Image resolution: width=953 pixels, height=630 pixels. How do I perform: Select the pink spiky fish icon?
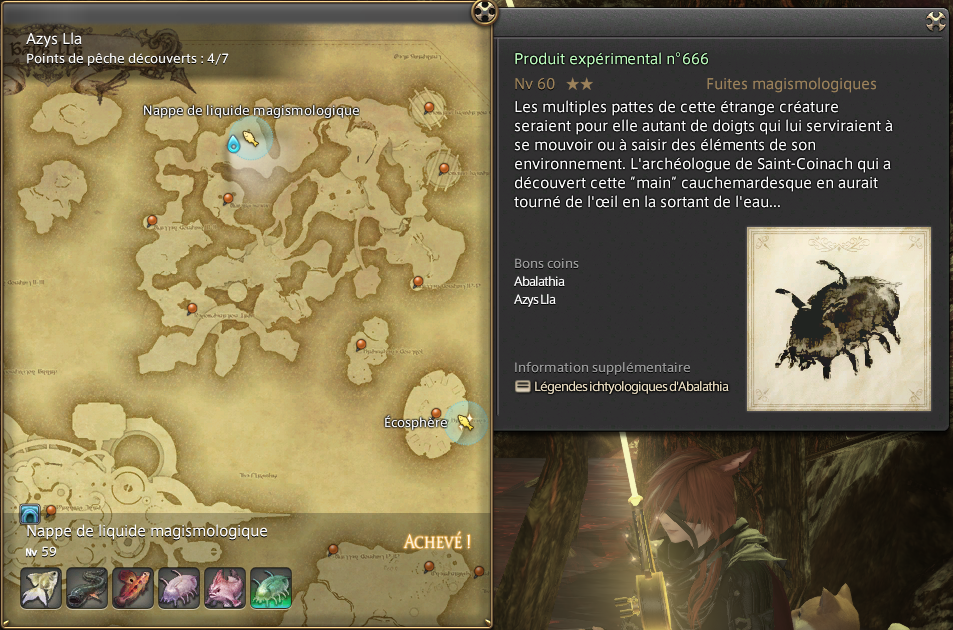225,588
